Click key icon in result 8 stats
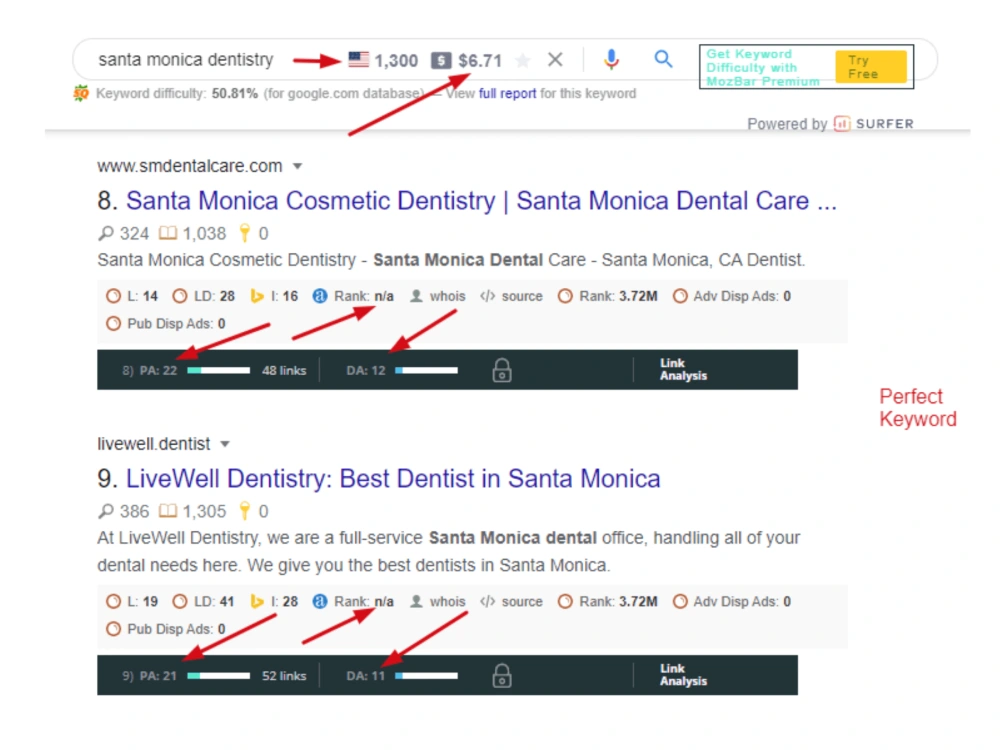 244,233
